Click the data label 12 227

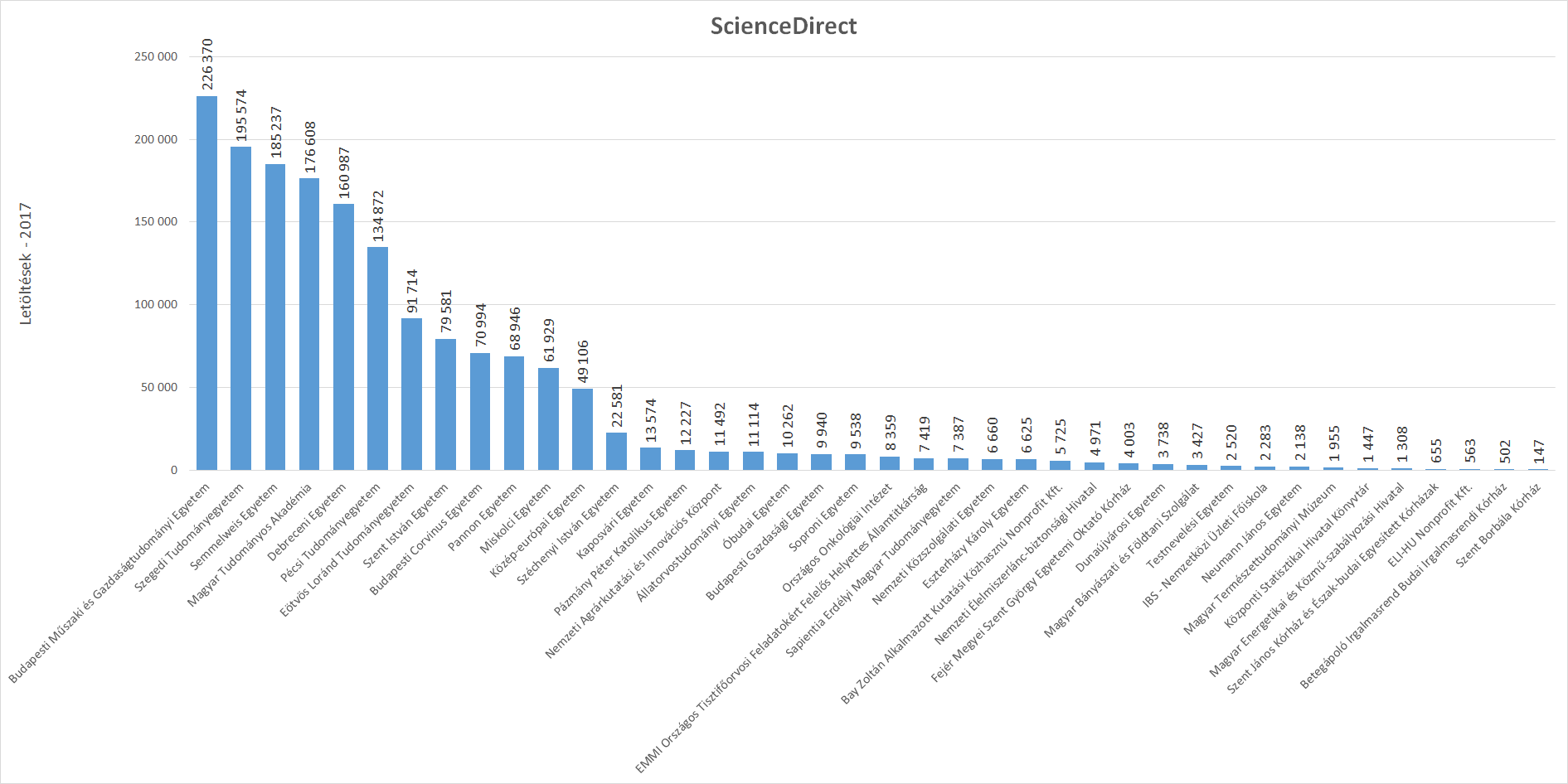point(685,423)
